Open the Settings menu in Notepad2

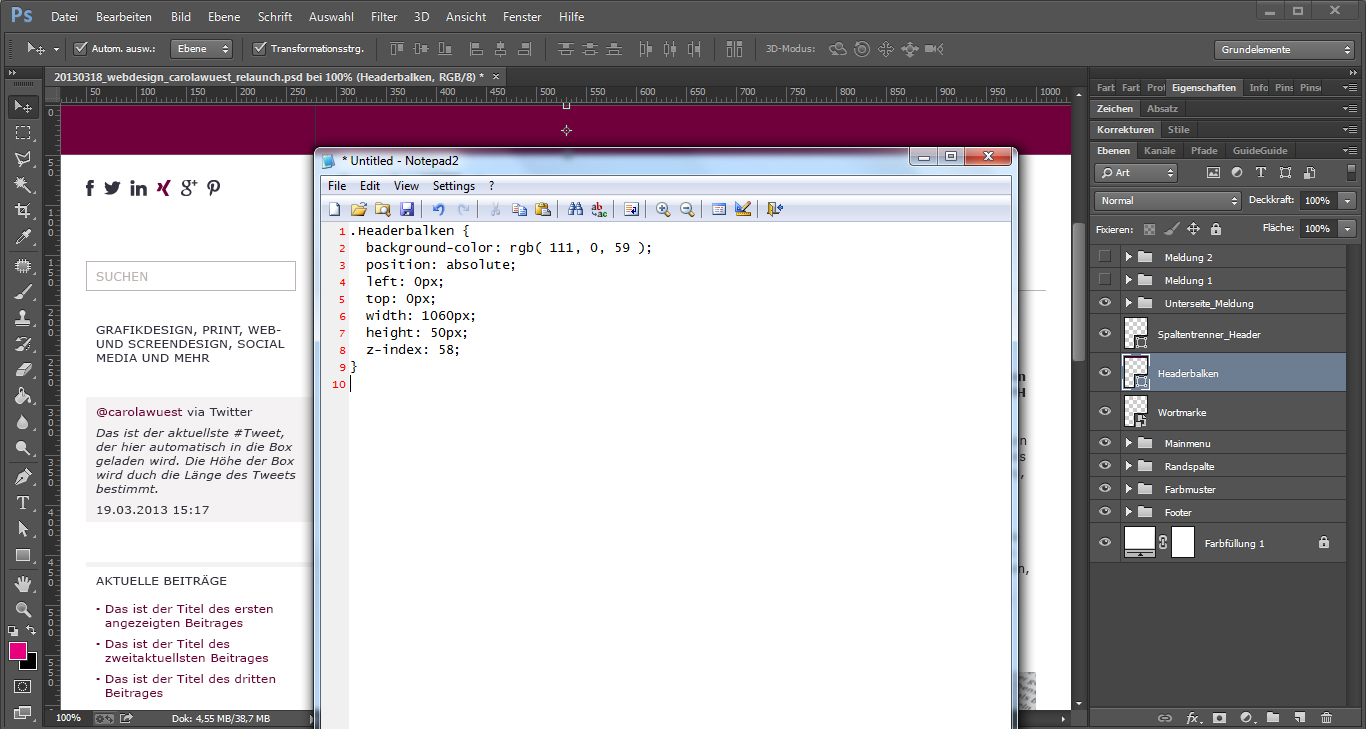click(454, 186)
